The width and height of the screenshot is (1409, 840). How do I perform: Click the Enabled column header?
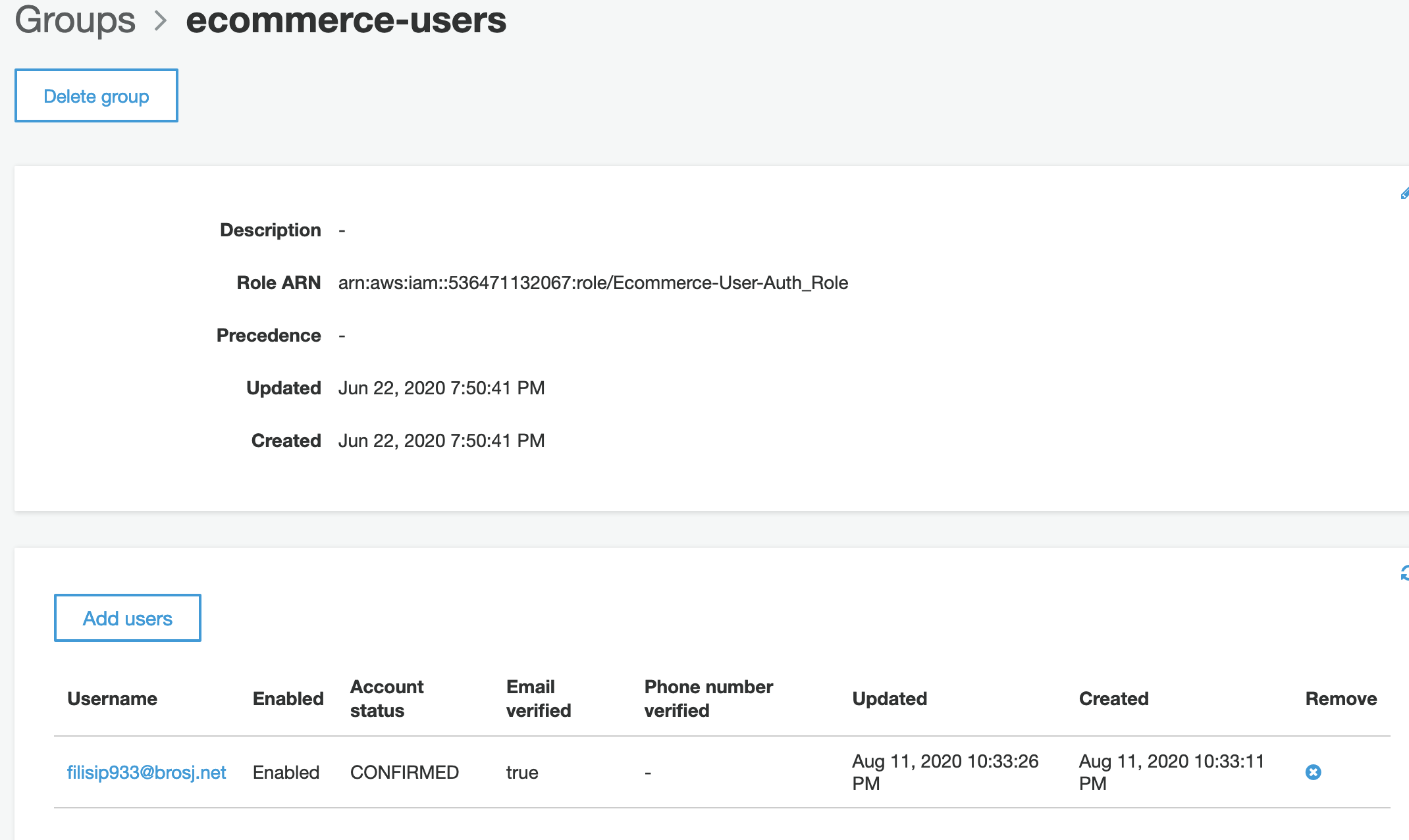(x=288, y=698)
